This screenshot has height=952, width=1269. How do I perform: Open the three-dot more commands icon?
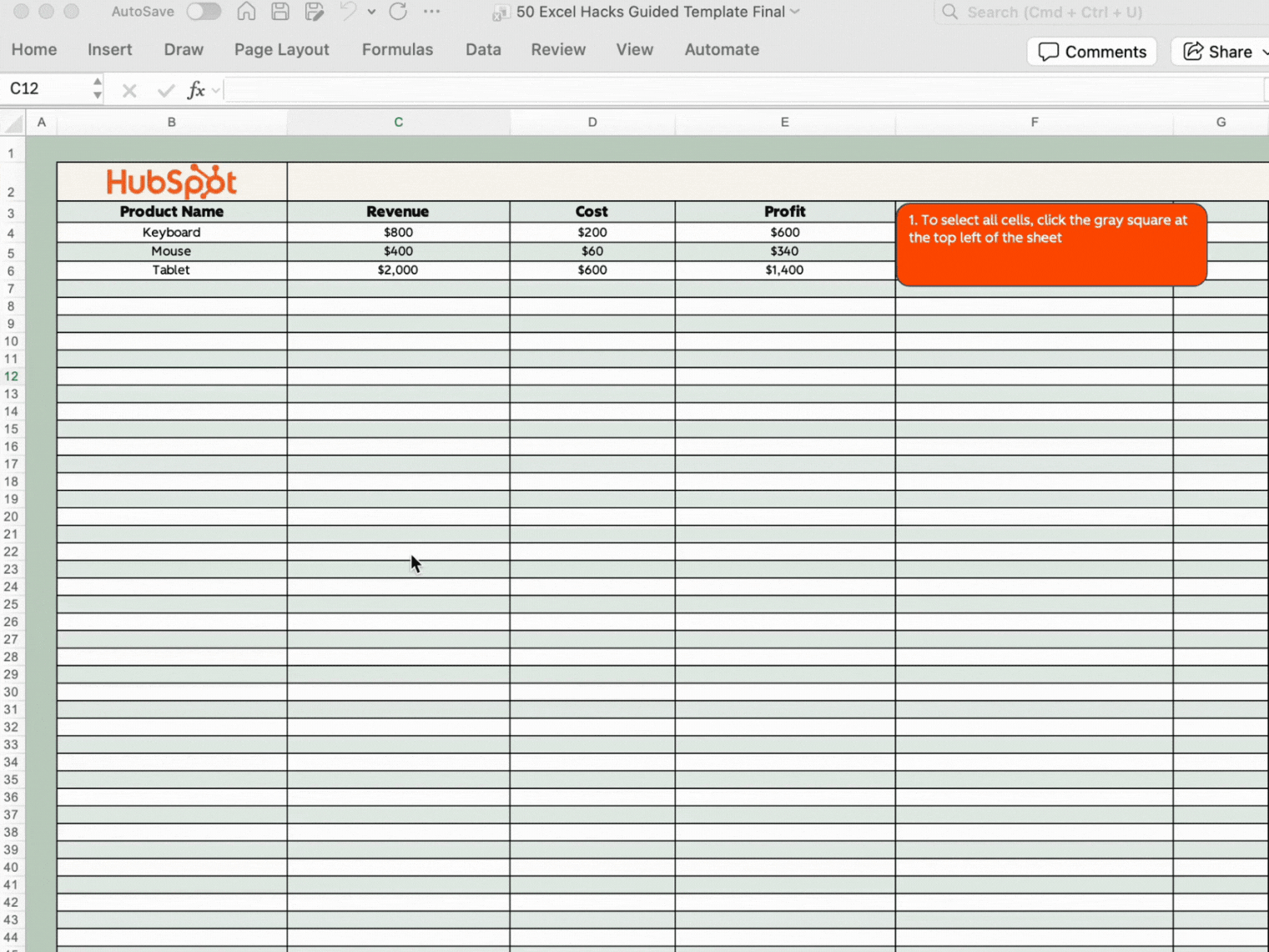(431, 12)
